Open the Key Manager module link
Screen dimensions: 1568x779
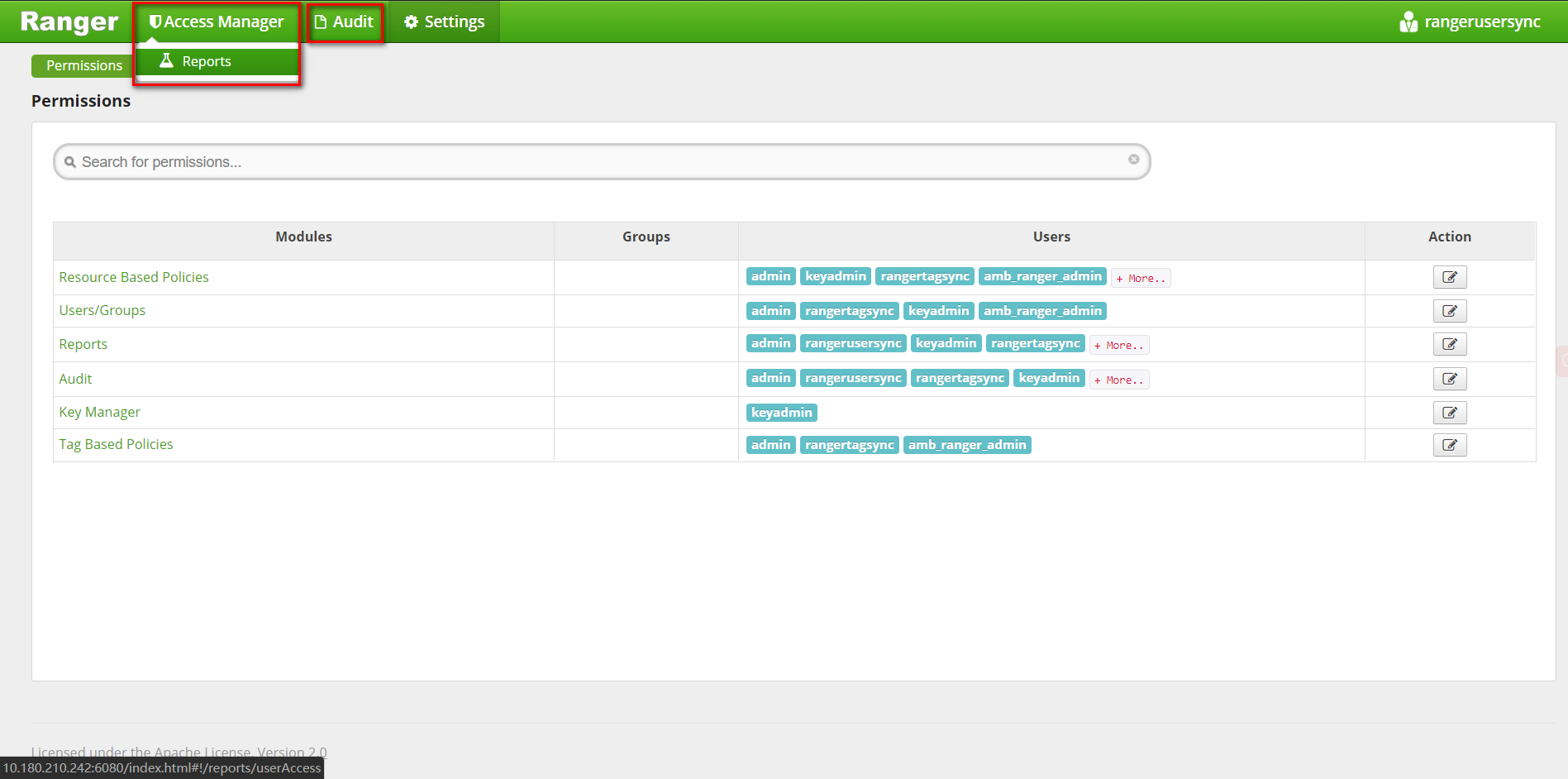(x=100, y=412)
